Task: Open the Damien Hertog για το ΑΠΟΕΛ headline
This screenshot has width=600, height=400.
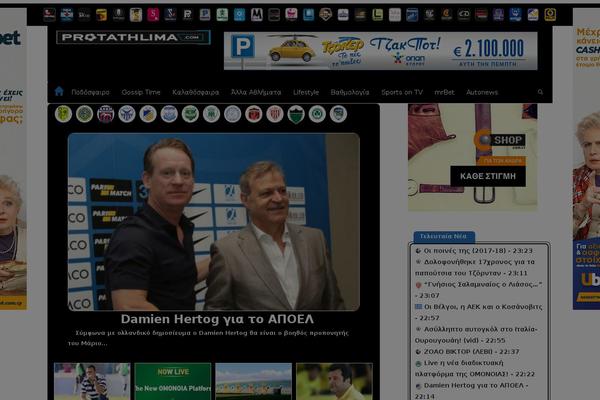Action: 217,319
